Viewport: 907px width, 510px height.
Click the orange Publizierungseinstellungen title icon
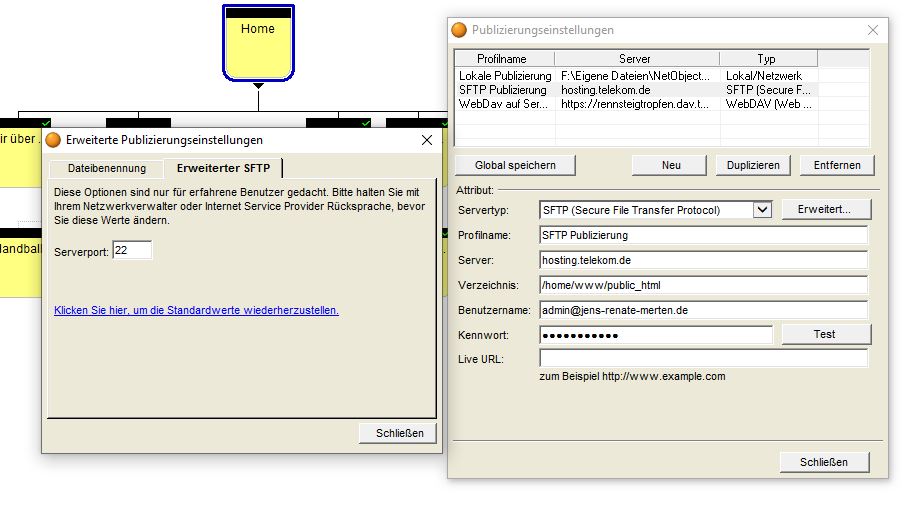[x=459, y=30]
